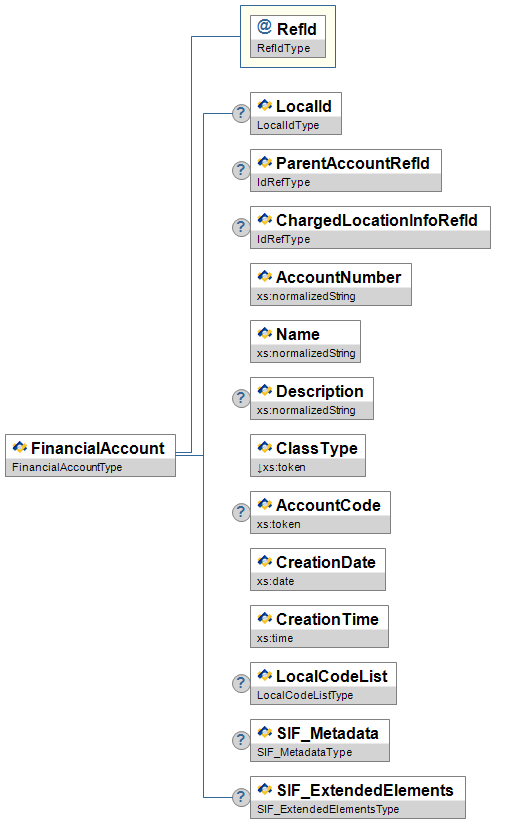Open the LocalCodeListType type label

click(x=305, y=695)
